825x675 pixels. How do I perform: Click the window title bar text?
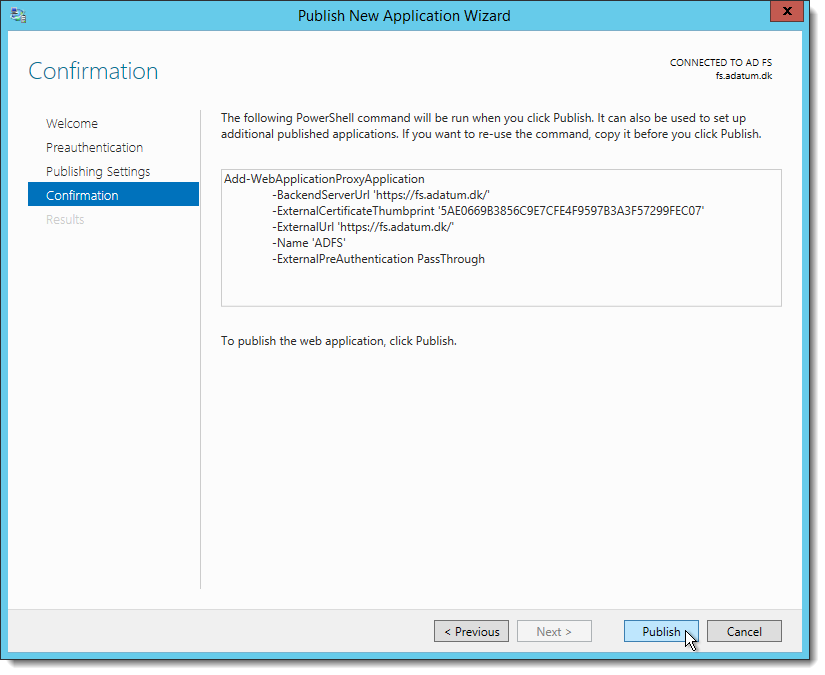pyautogui.click(x=404, y=15)
